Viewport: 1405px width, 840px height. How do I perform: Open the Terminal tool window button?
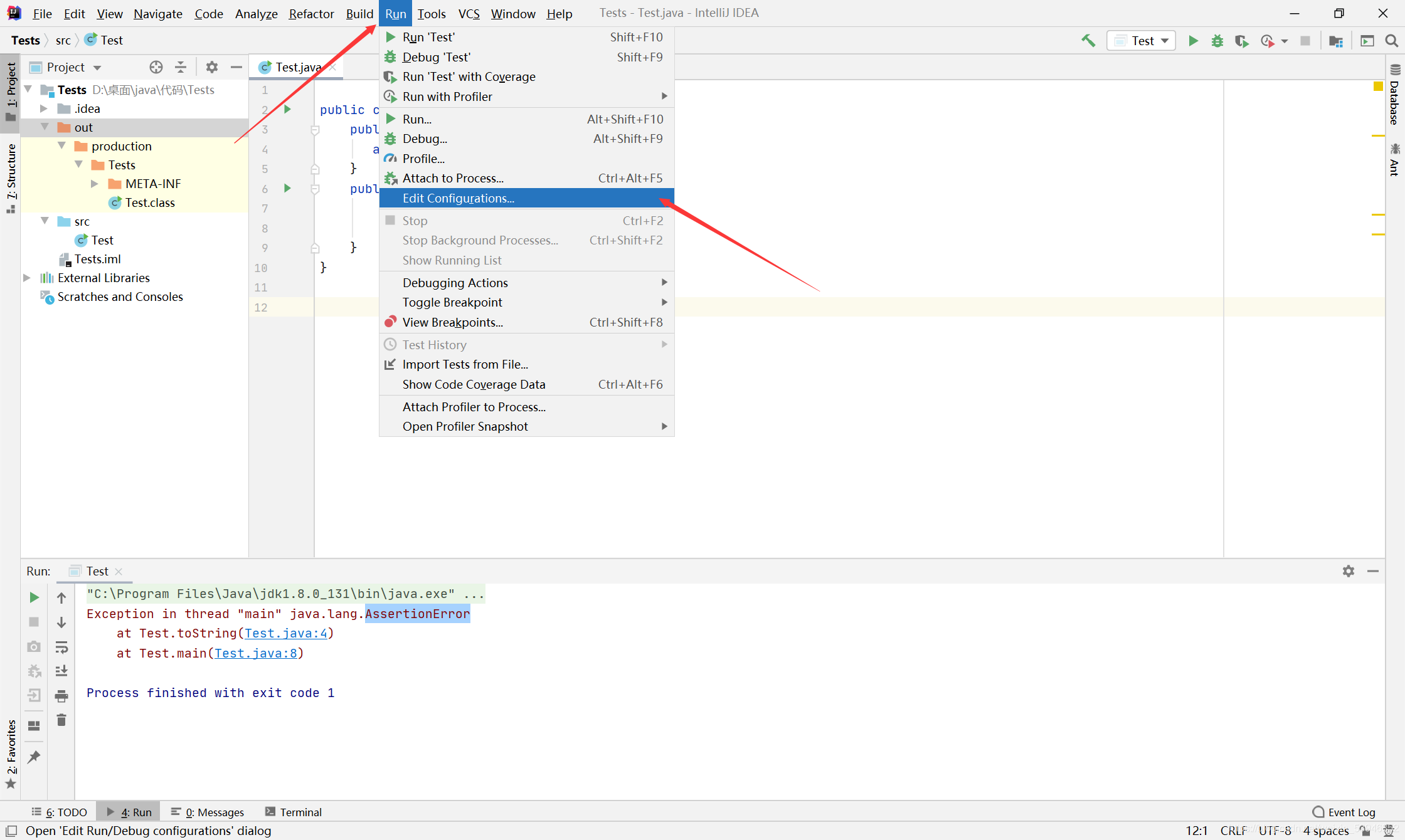[x=293, y=812]
